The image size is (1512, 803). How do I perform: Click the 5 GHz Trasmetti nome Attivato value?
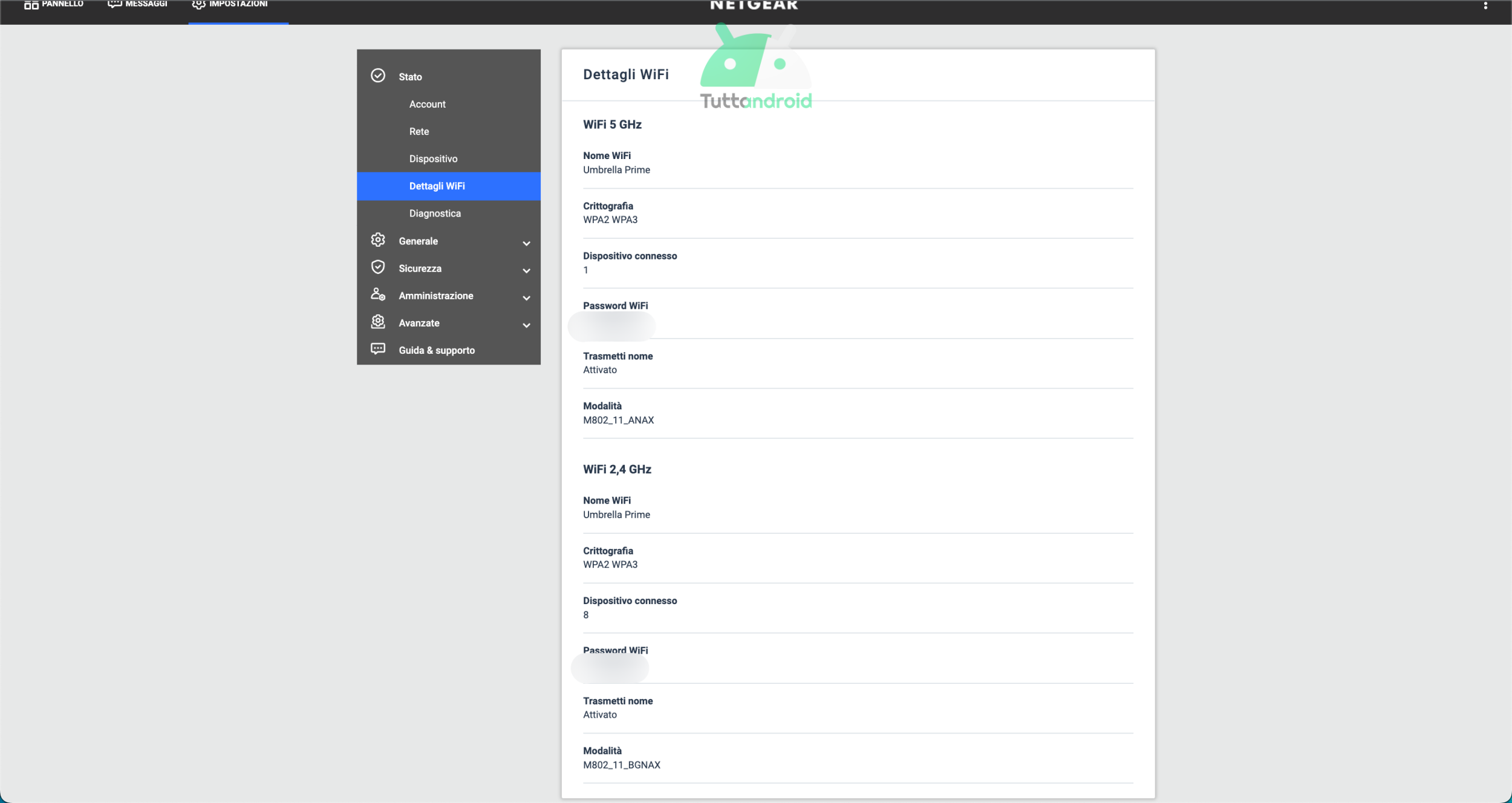(599, 370)
